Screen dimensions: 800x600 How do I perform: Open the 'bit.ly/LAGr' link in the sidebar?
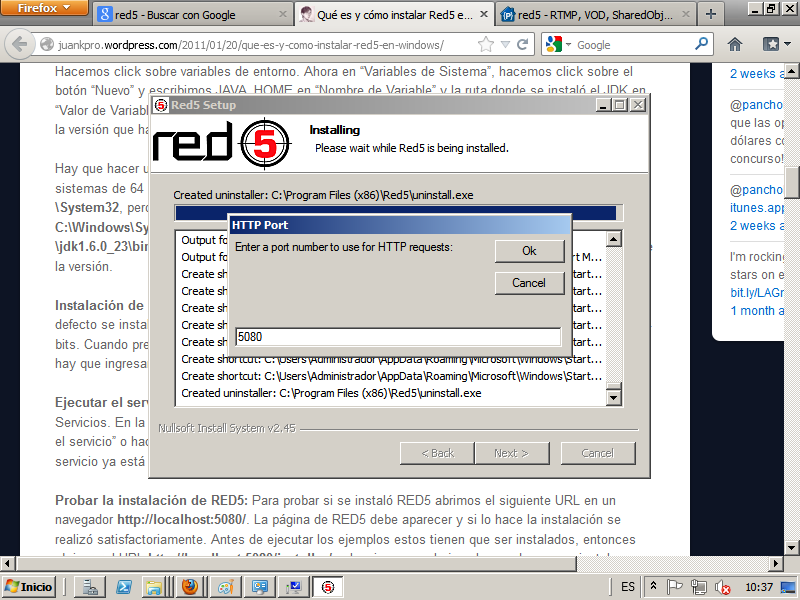point(757,293)
